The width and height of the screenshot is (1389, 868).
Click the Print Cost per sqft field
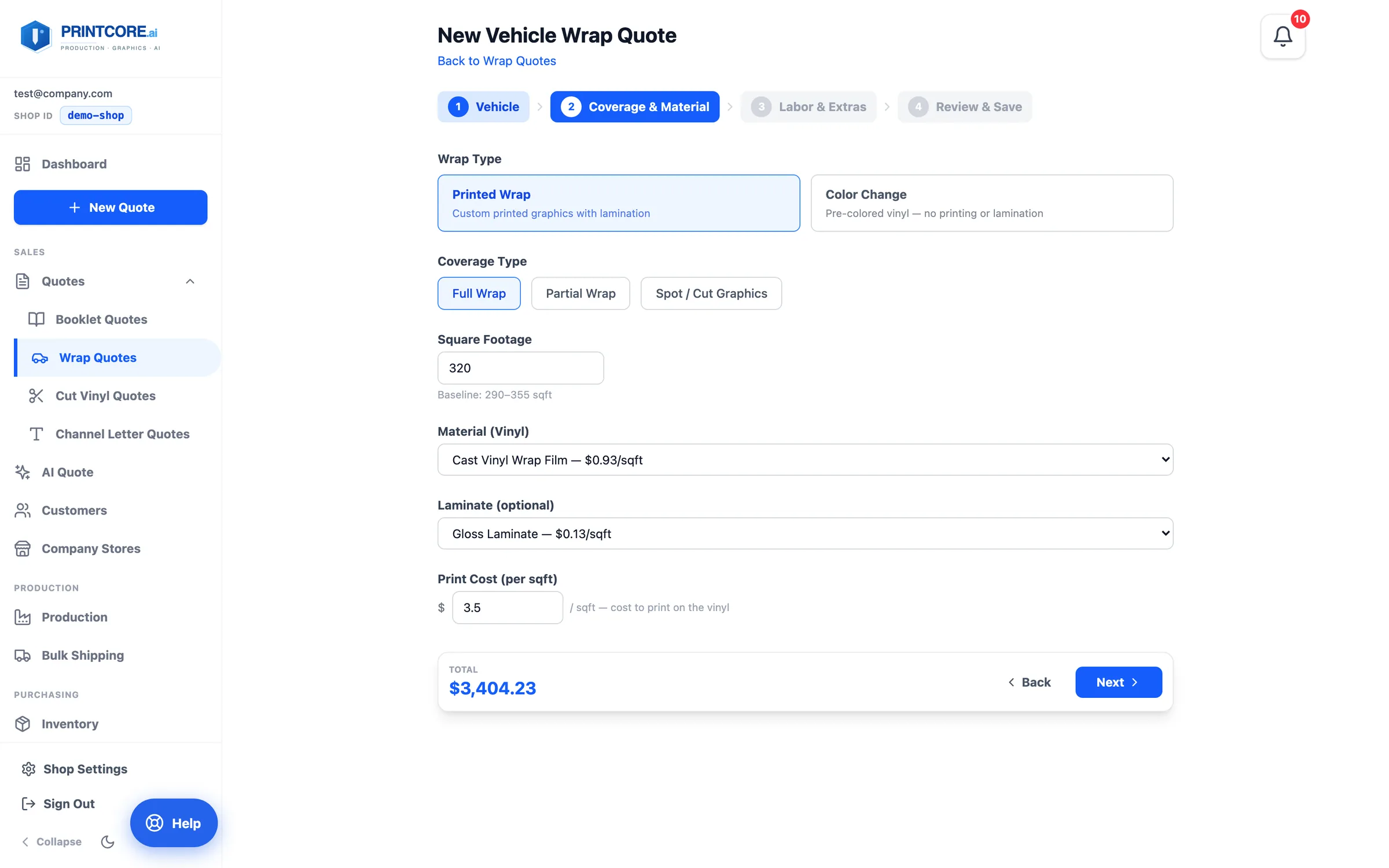508,608
